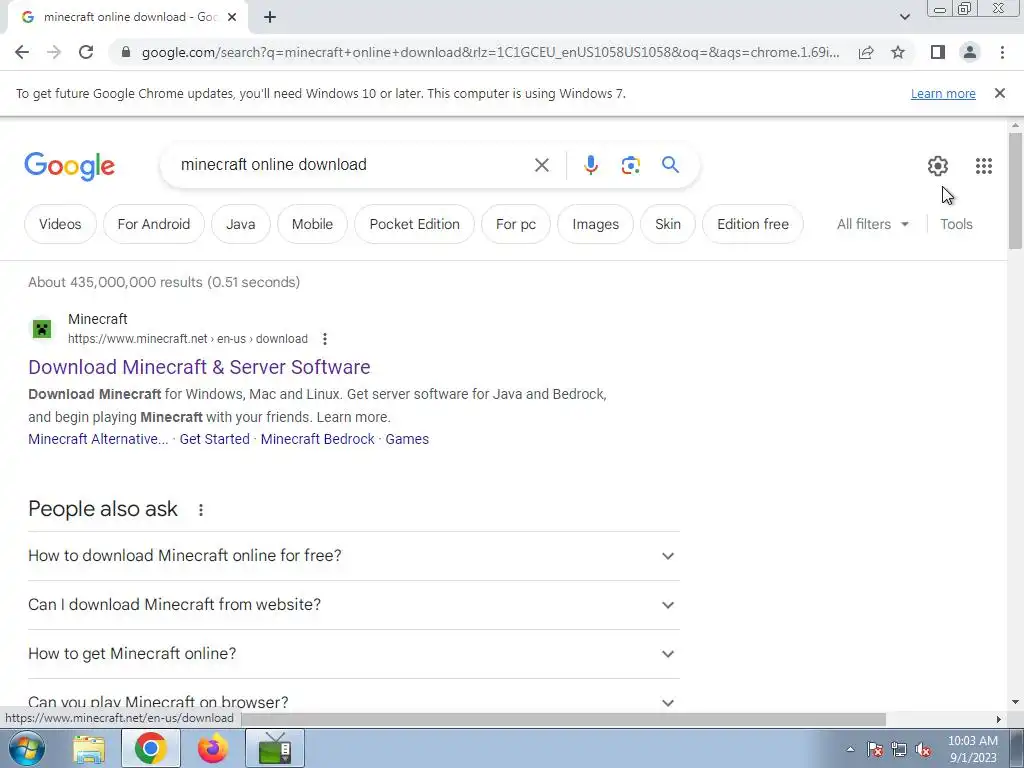Open People also ask options menu
The height and width of the screenshot is (768, 1024).
[x=200, y=510]
